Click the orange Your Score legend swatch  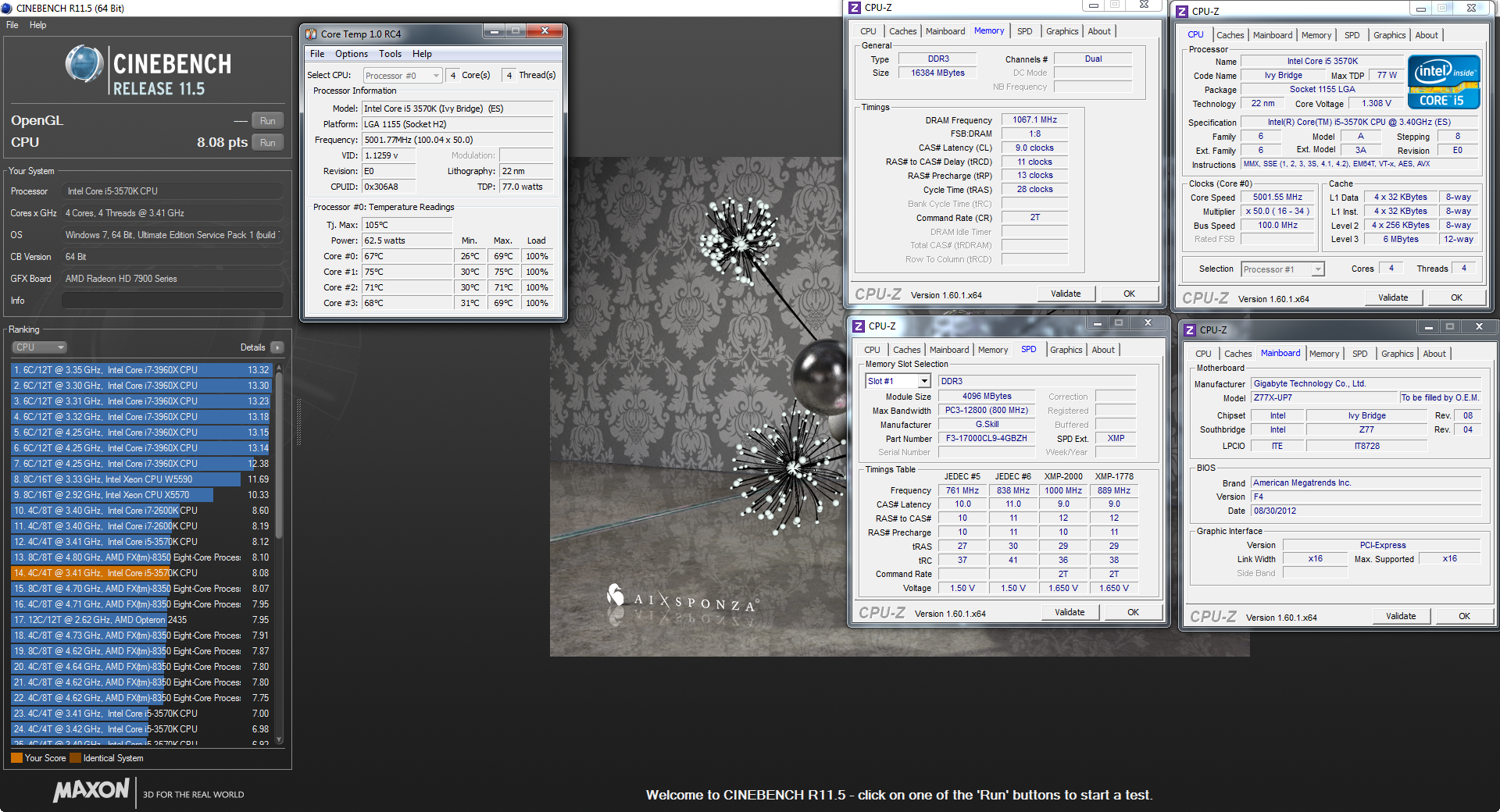[x=16, y=757]
